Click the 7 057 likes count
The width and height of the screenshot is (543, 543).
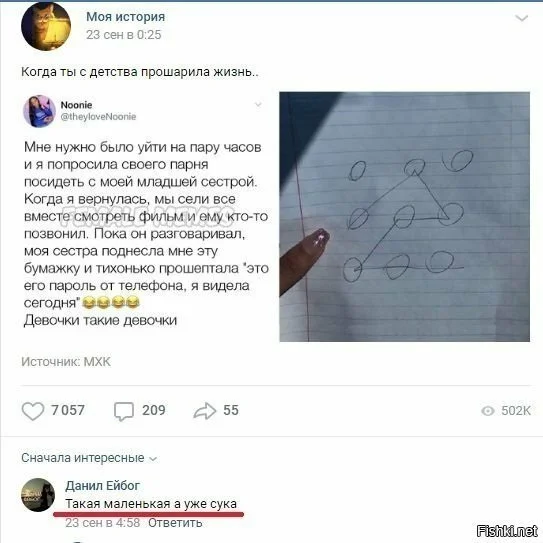point(68,410)
